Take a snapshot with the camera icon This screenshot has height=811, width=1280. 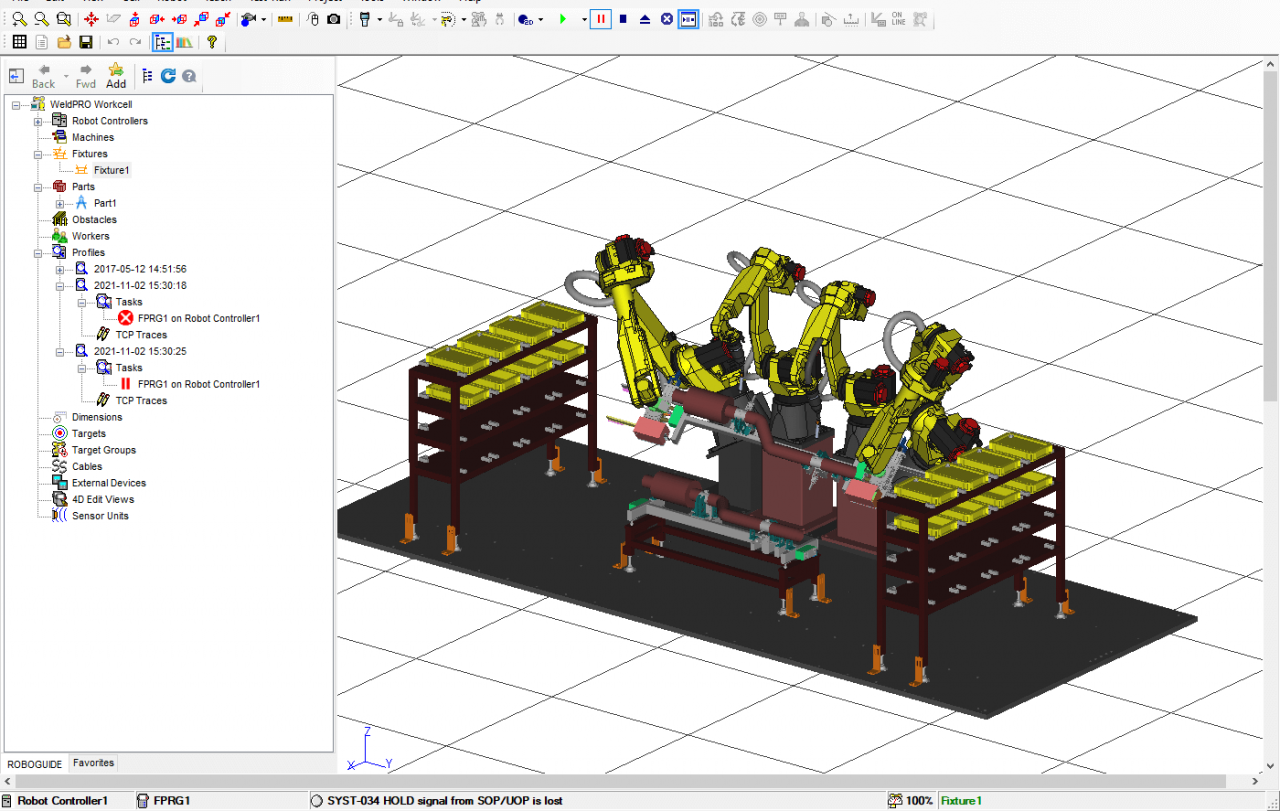334,19
